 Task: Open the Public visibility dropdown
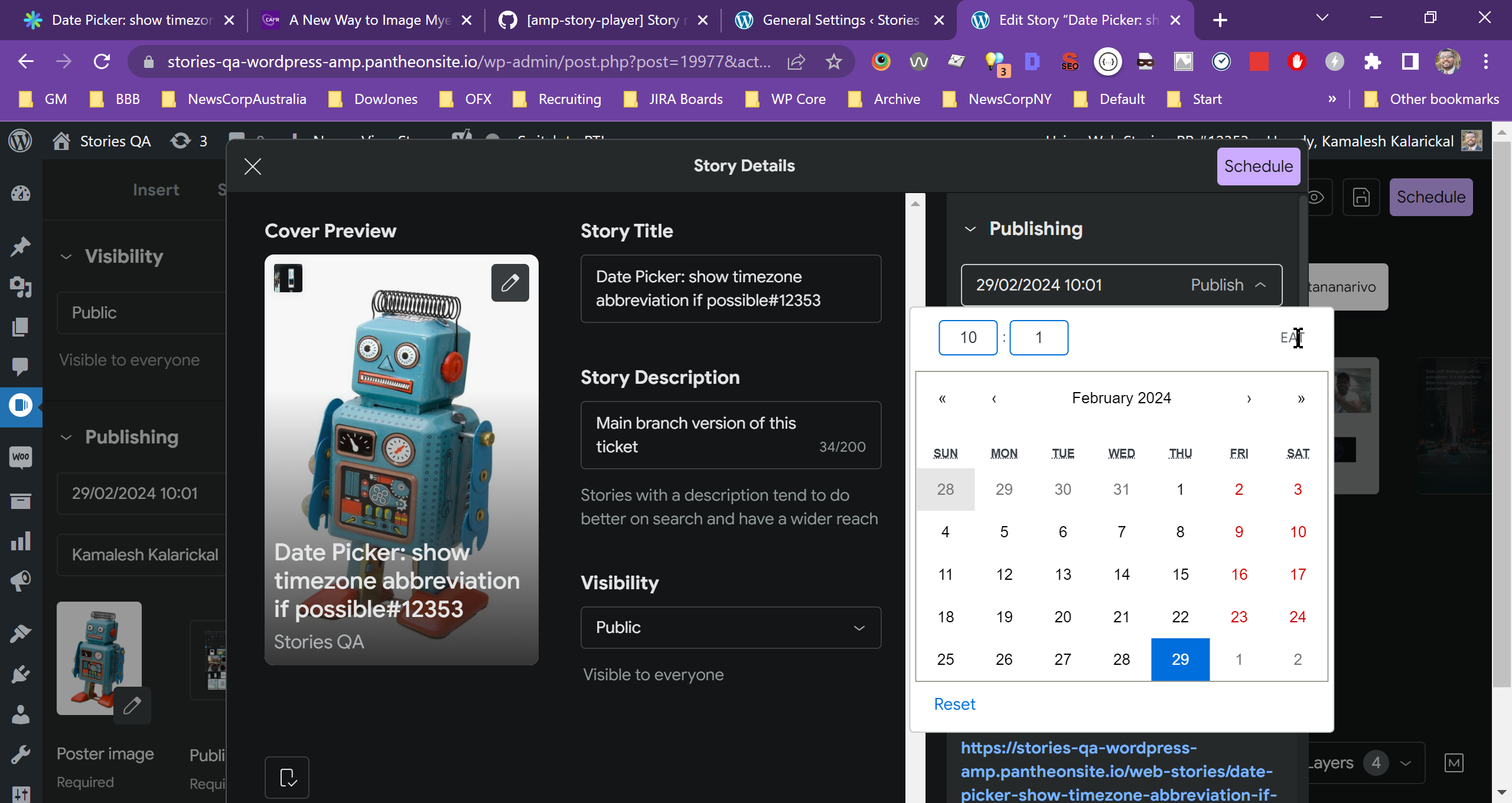coord(731,628)
